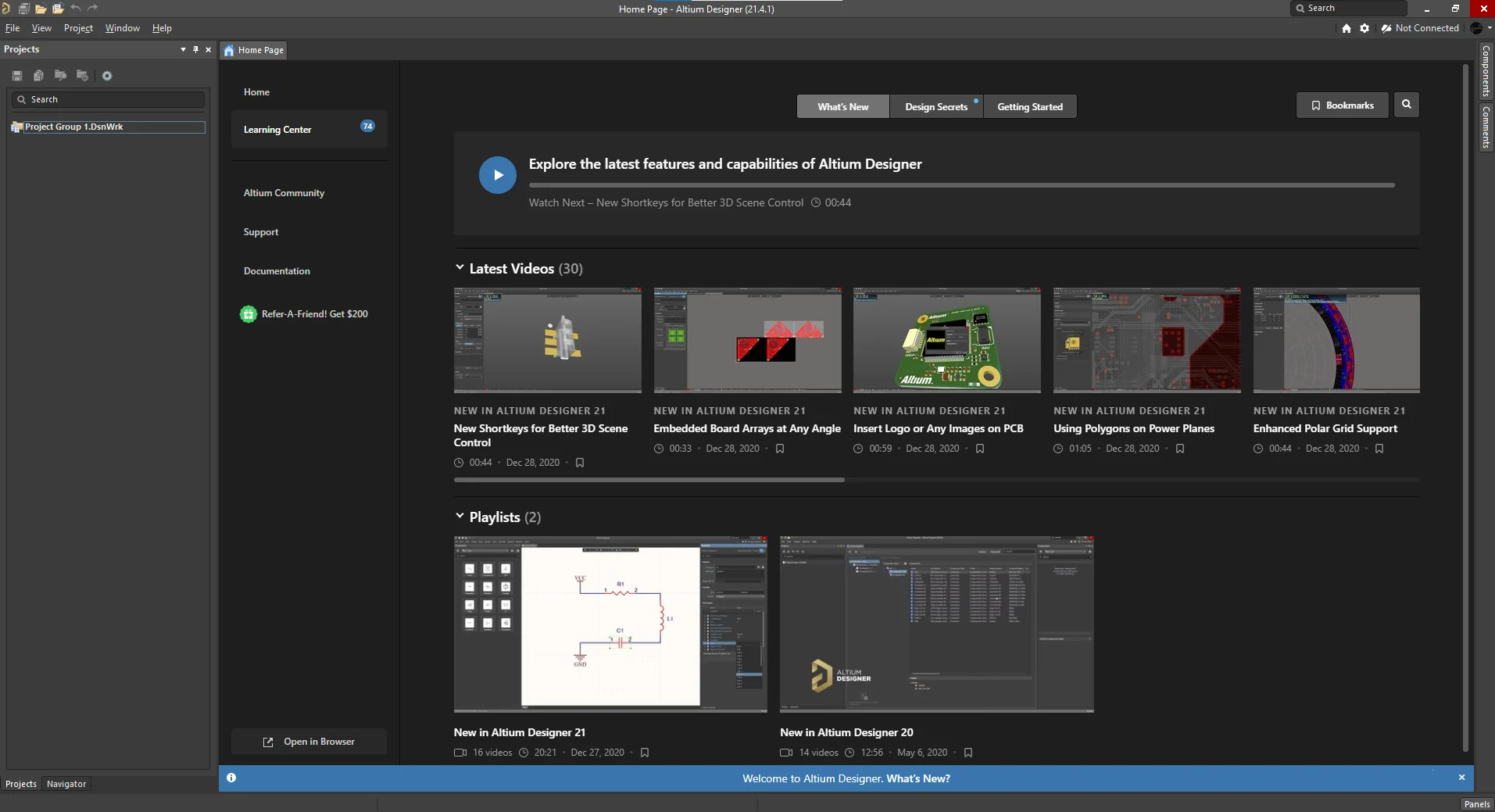Open the View menu
The width and height of the screenshot is (1495, 812).
tap(41, 28)
